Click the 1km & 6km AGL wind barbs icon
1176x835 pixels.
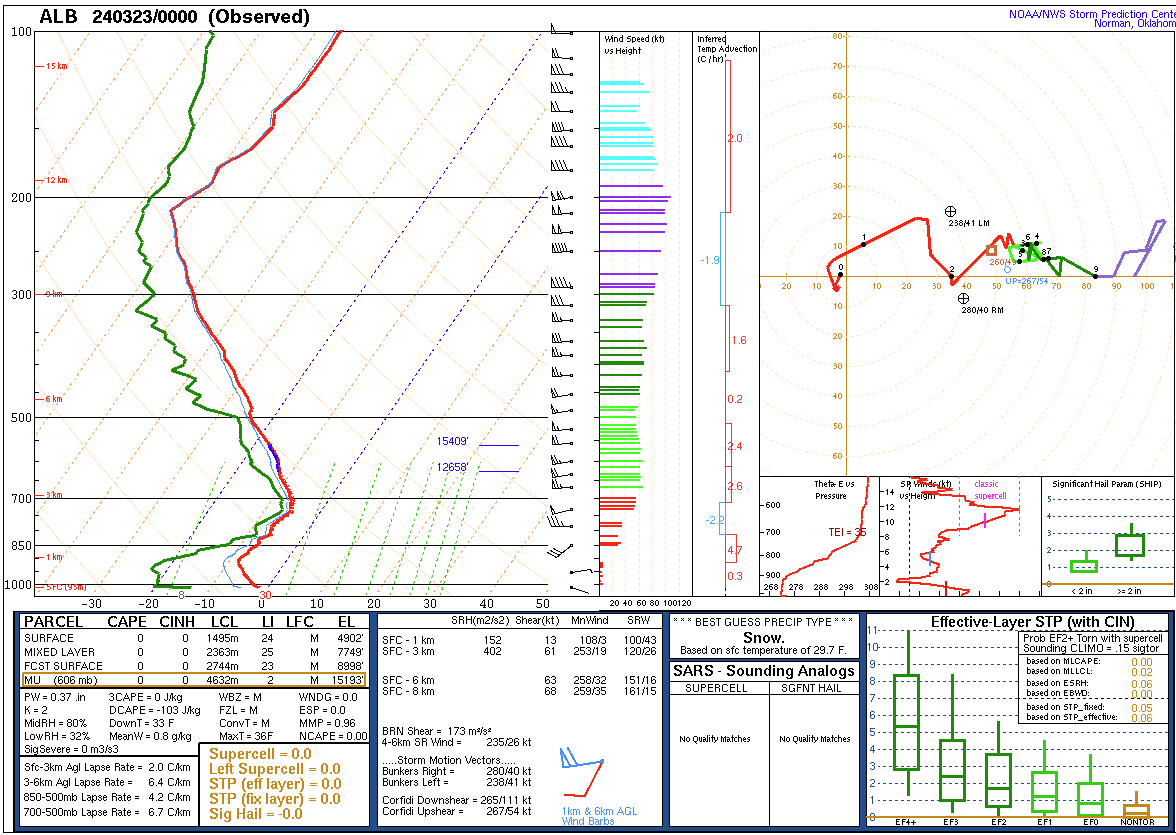[x=583, y=772]
